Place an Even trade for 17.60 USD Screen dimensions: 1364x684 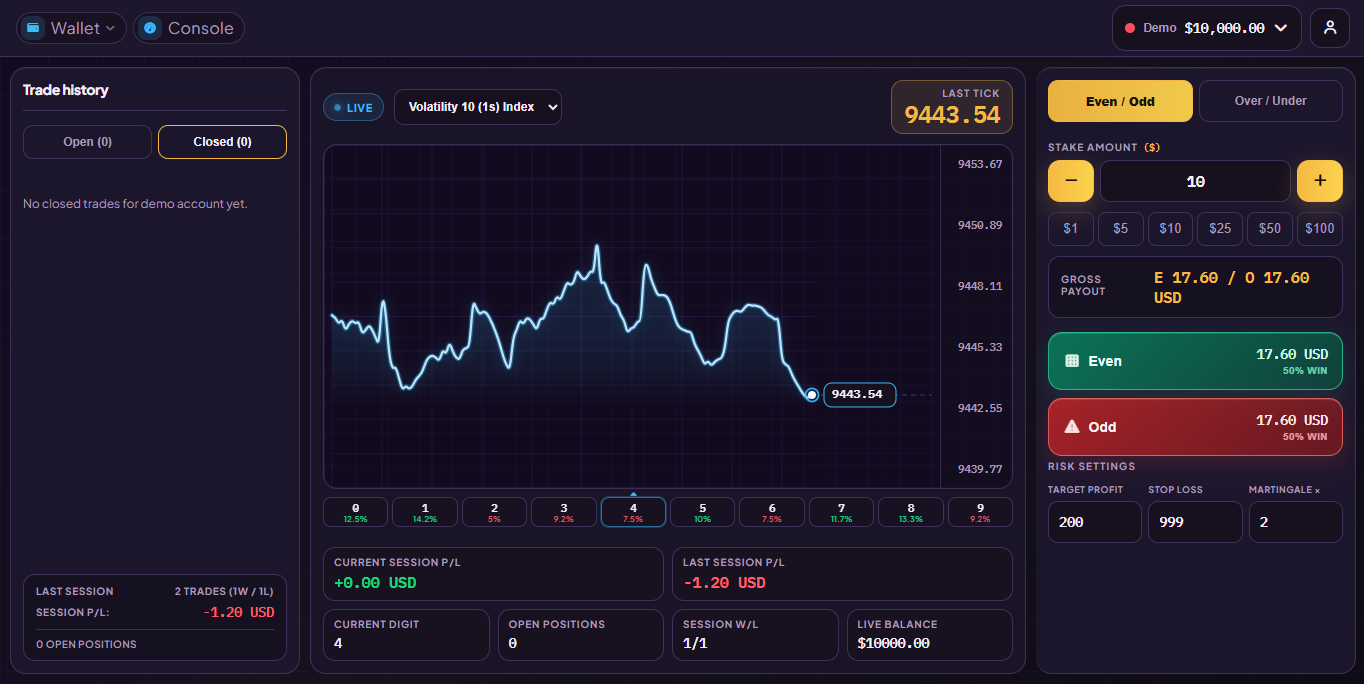pyautogui.click(x=1195, y=361)
